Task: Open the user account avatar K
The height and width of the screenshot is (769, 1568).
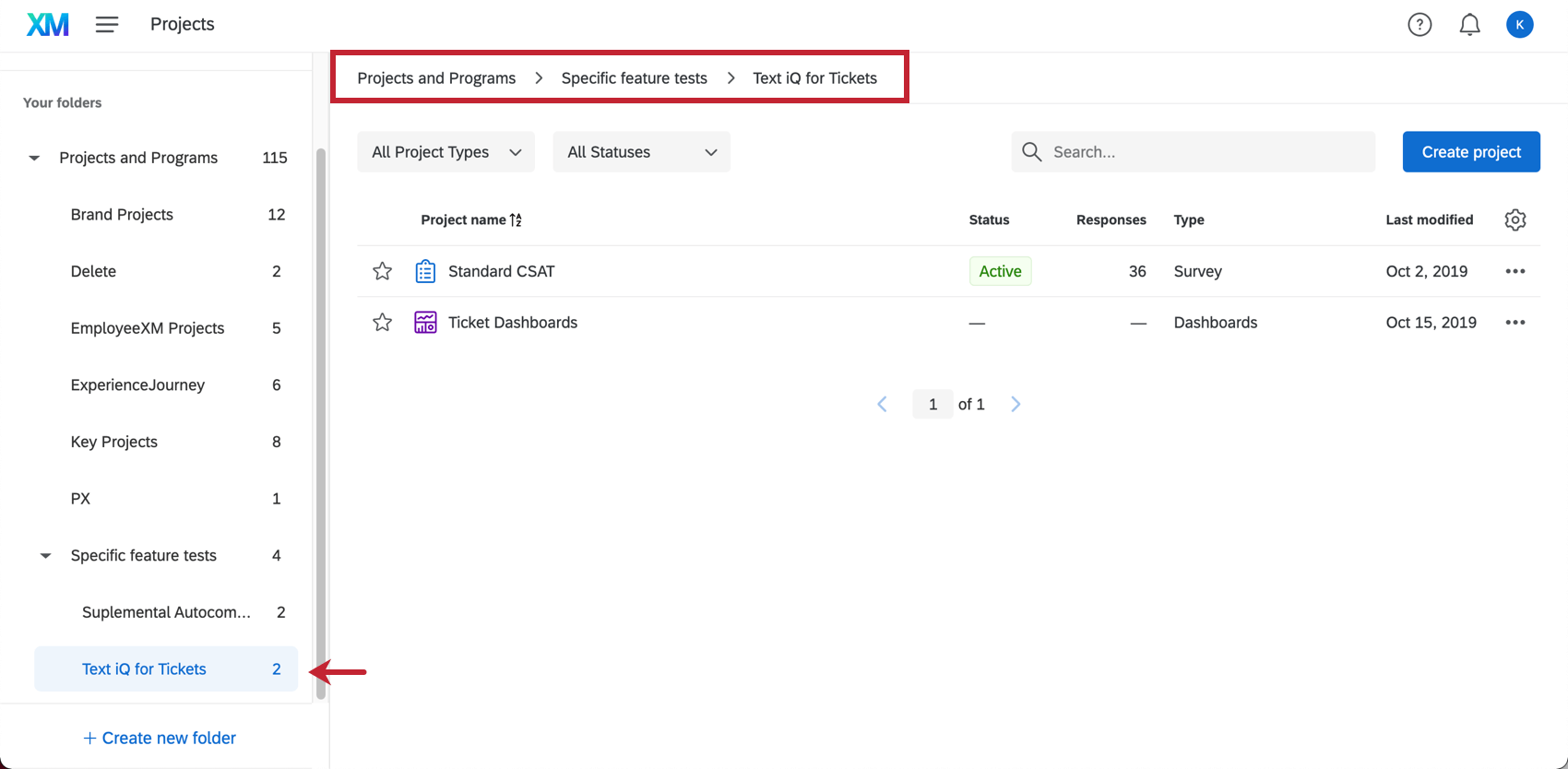Action: click(1519, 25)
